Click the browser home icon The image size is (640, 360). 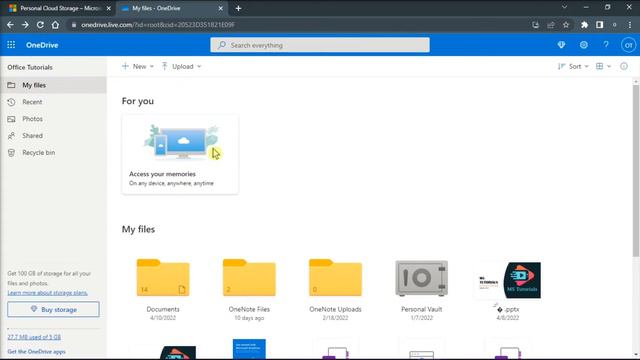[x=55, y=25]
